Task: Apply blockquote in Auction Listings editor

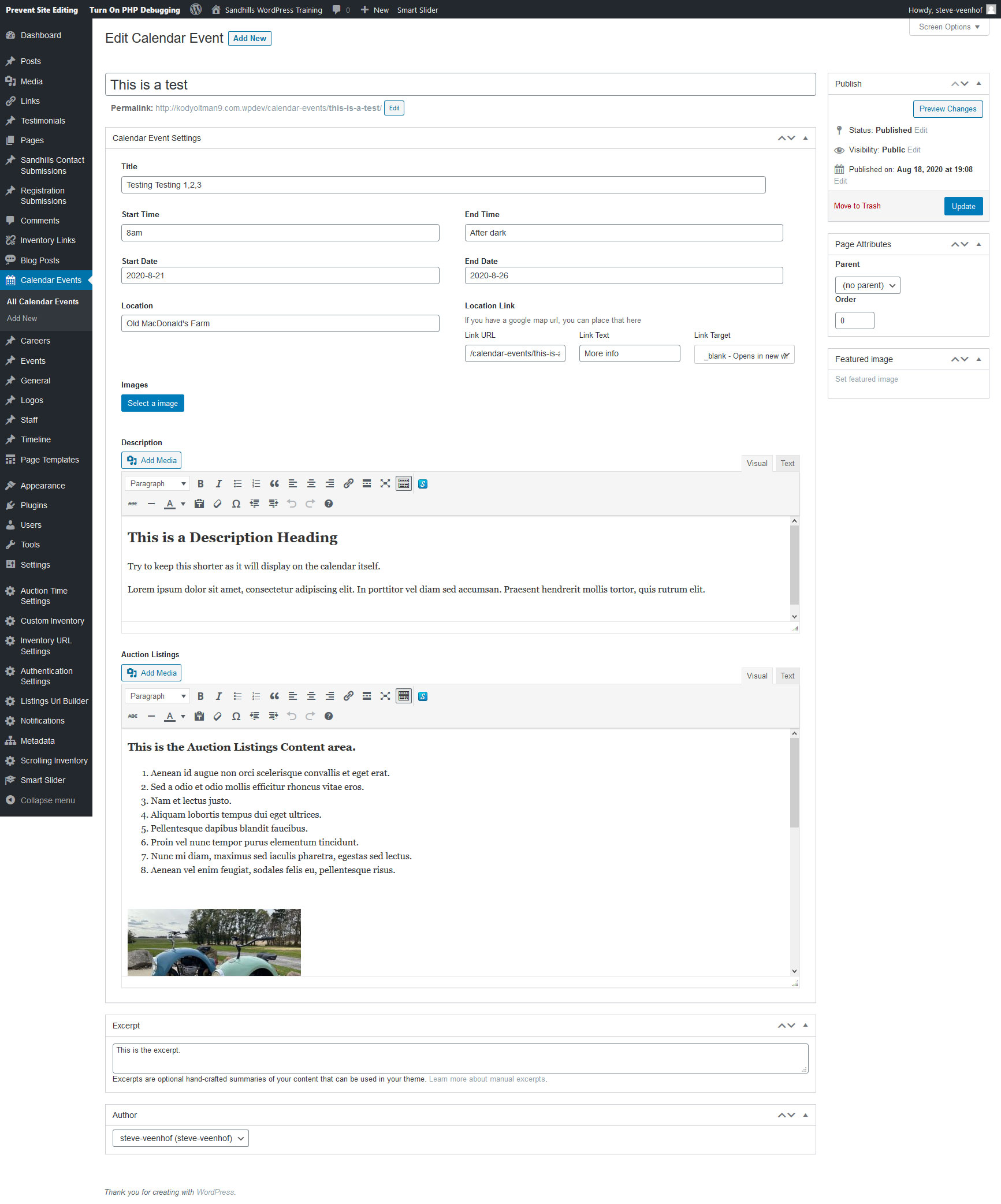Action: (x=274, y=696)
